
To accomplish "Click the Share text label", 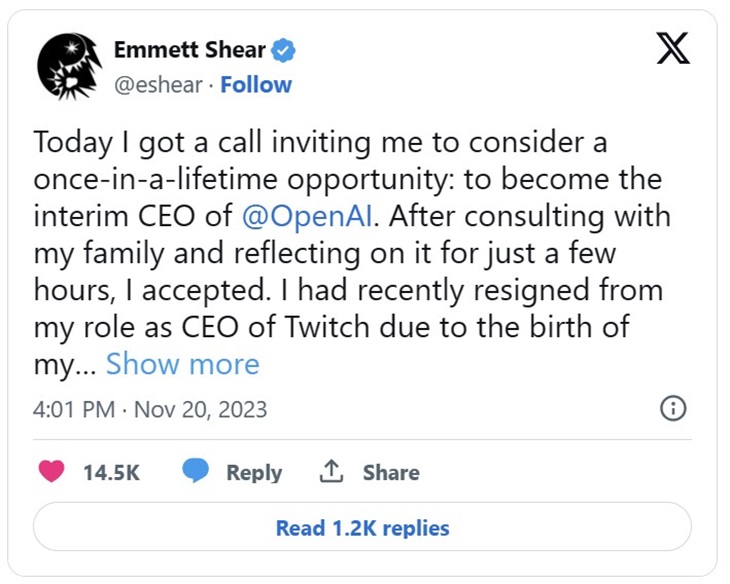I will coord(391,473).
